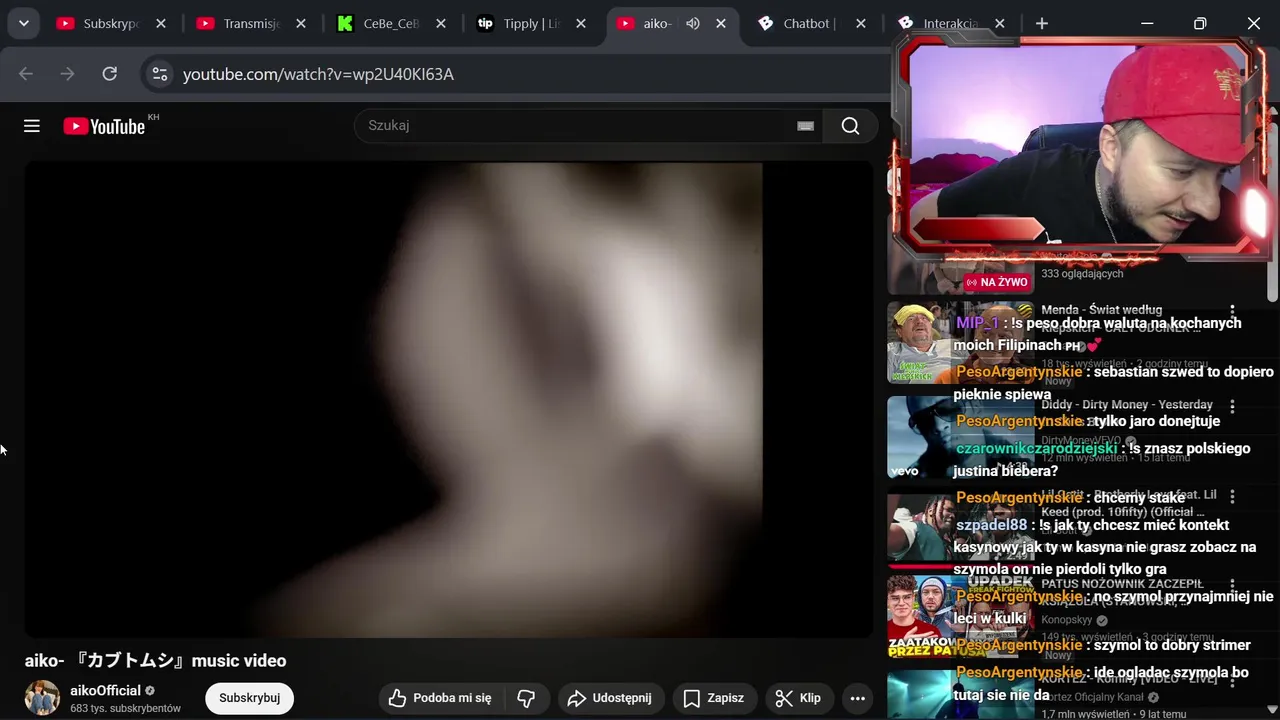The image size is (1280, 720).
Task: Click the NA ŻYWO live badge
Action: (996, 282)
